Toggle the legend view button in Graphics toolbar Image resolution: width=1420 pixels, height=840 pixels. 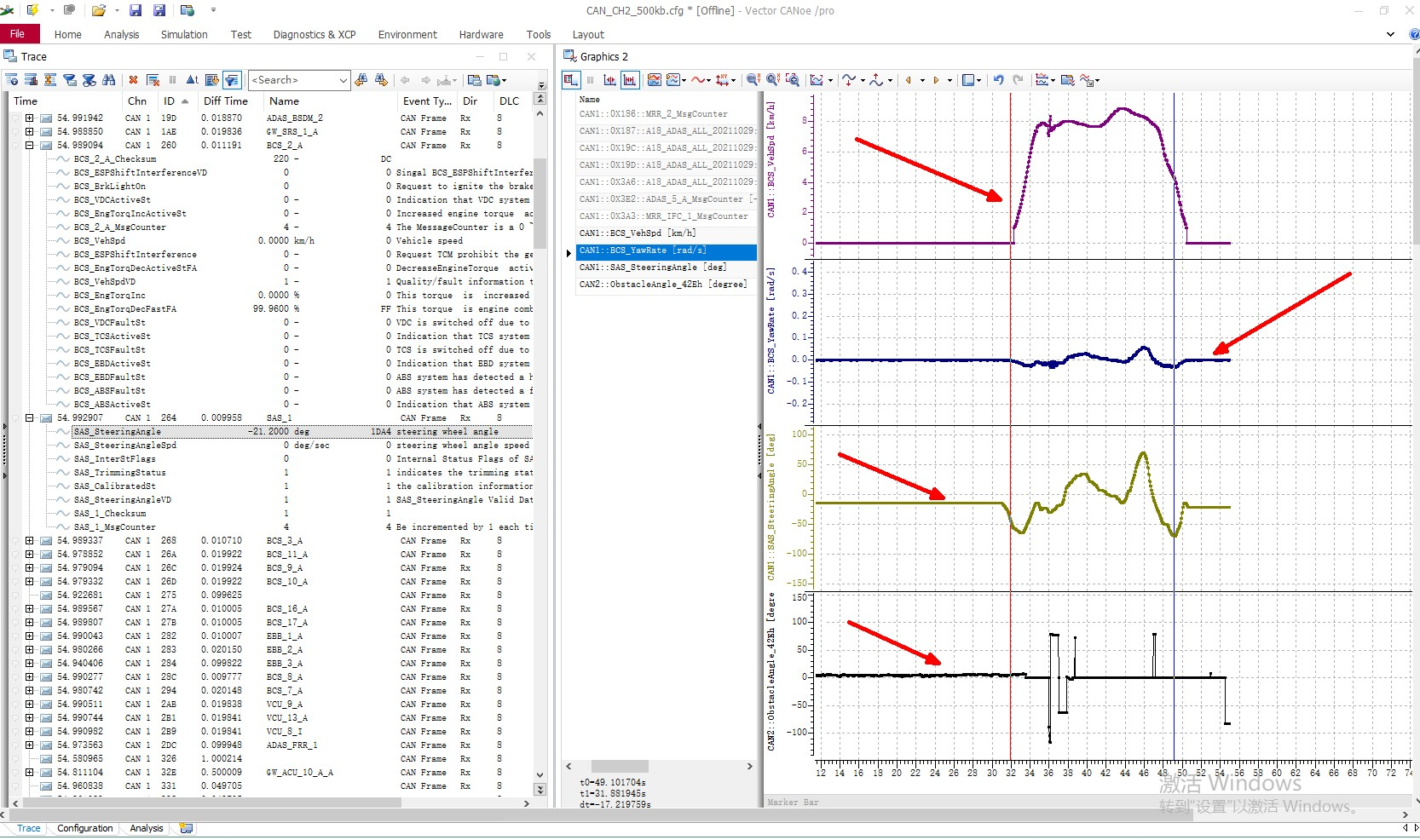click(x=571, y=80)
